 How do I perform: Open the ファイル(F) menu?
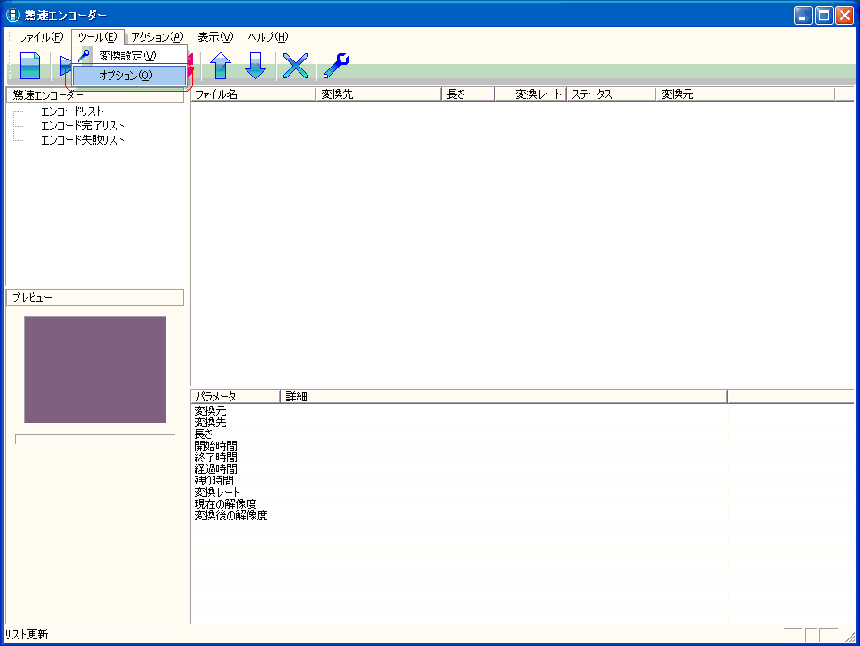pyautogui.click(x=41, y=37)
